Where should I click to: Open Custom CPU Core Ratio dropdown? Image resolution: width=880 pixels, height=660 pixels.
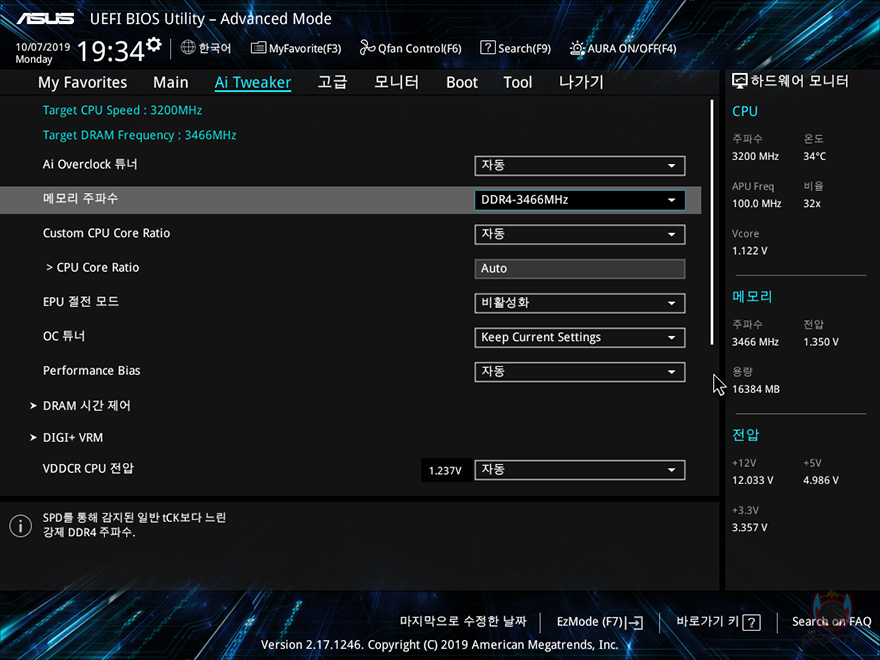pos(579,235)
